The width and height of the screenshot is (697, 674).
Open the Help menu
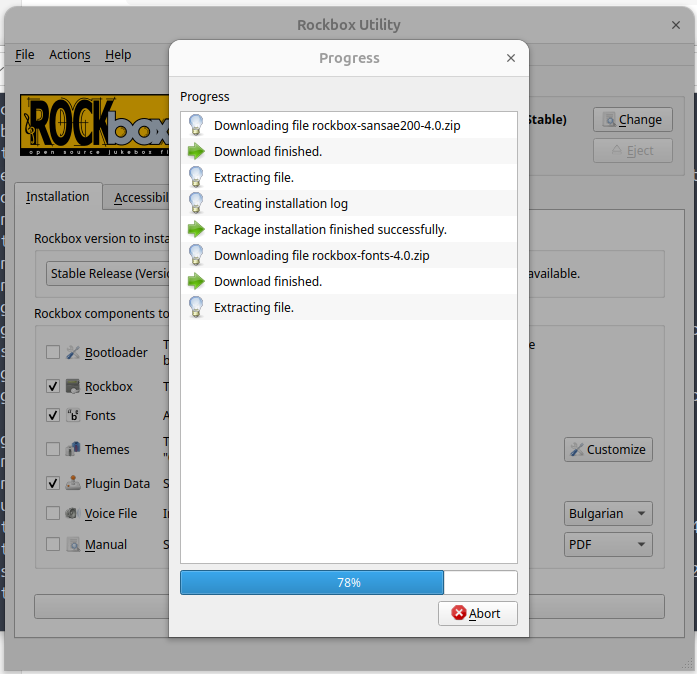click(x=118, y=55)
